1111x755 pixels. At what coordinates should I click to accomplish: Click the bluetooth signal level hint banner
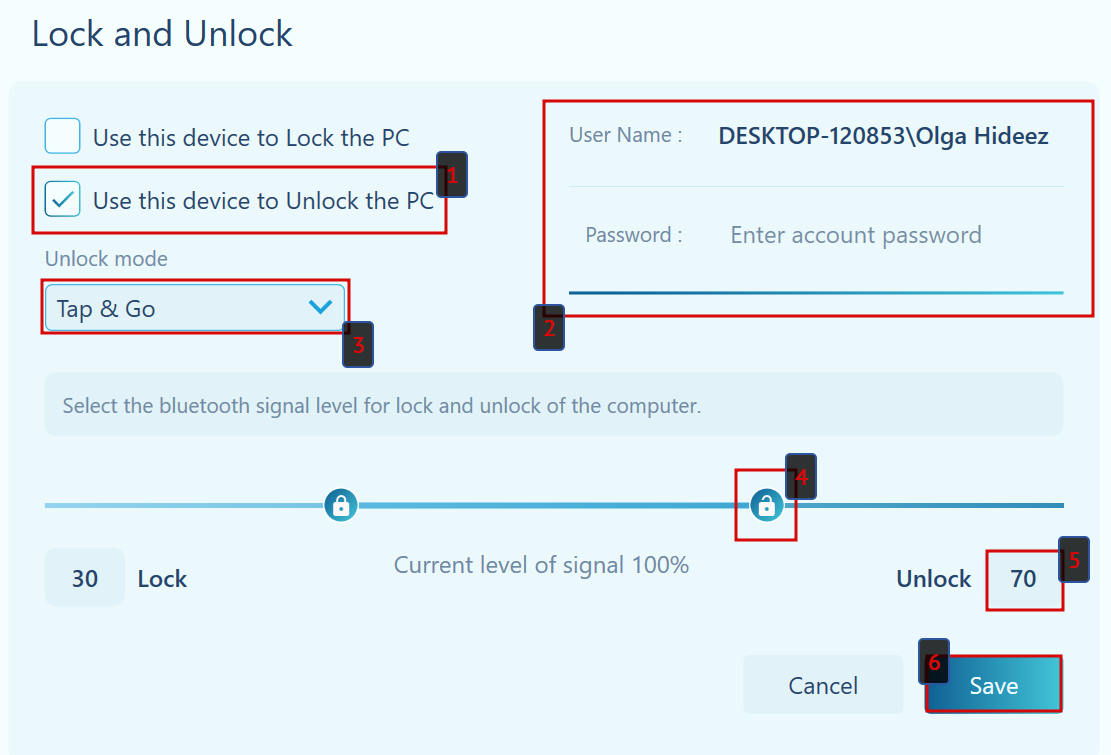click(553, 406)
